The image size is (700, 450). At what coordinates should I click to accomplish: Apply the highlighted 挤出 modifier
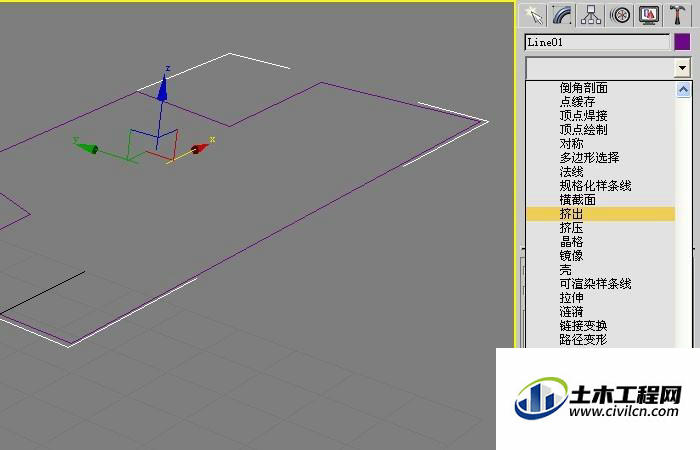pyautogui.click(x=600, y=214)
